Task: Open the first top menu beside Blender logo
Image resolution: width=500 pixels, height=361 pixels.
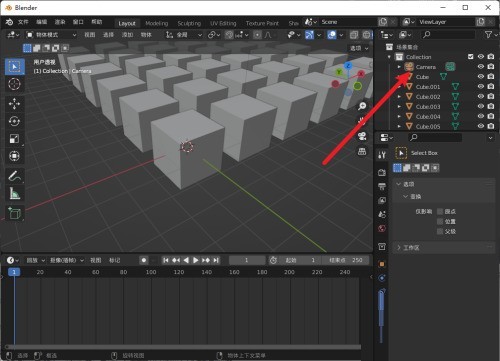Action: [23, 22]
